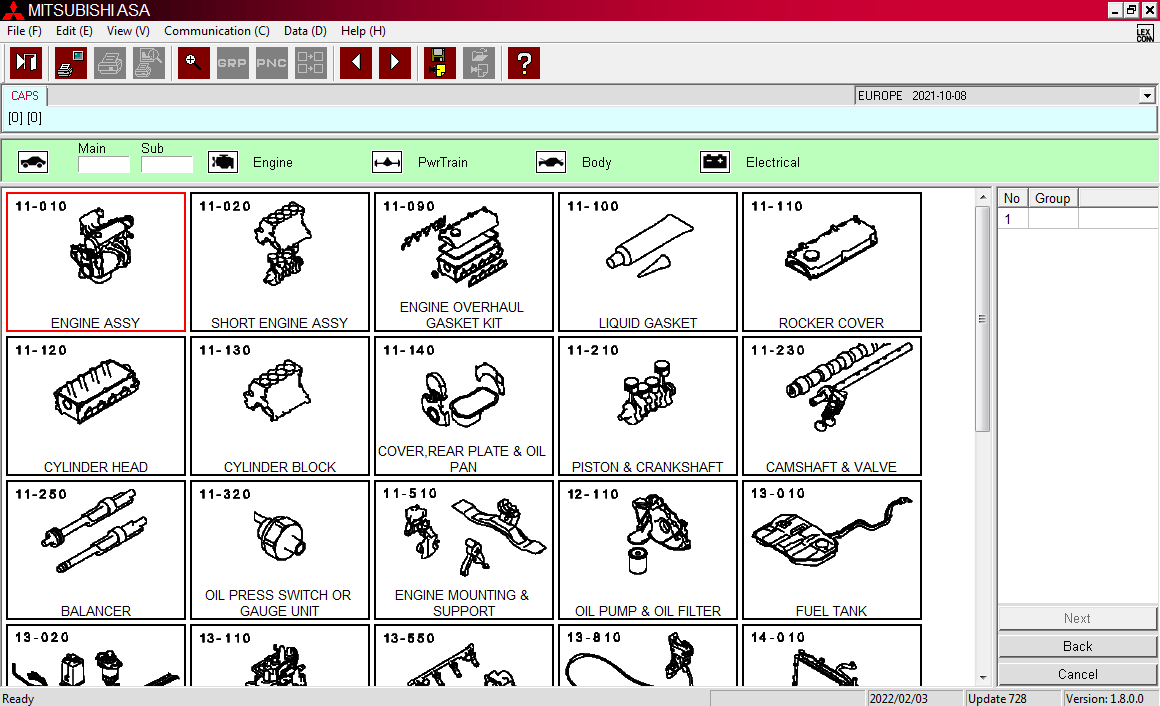Open the 11-110 ROCKER COVER group

[832, 262]
